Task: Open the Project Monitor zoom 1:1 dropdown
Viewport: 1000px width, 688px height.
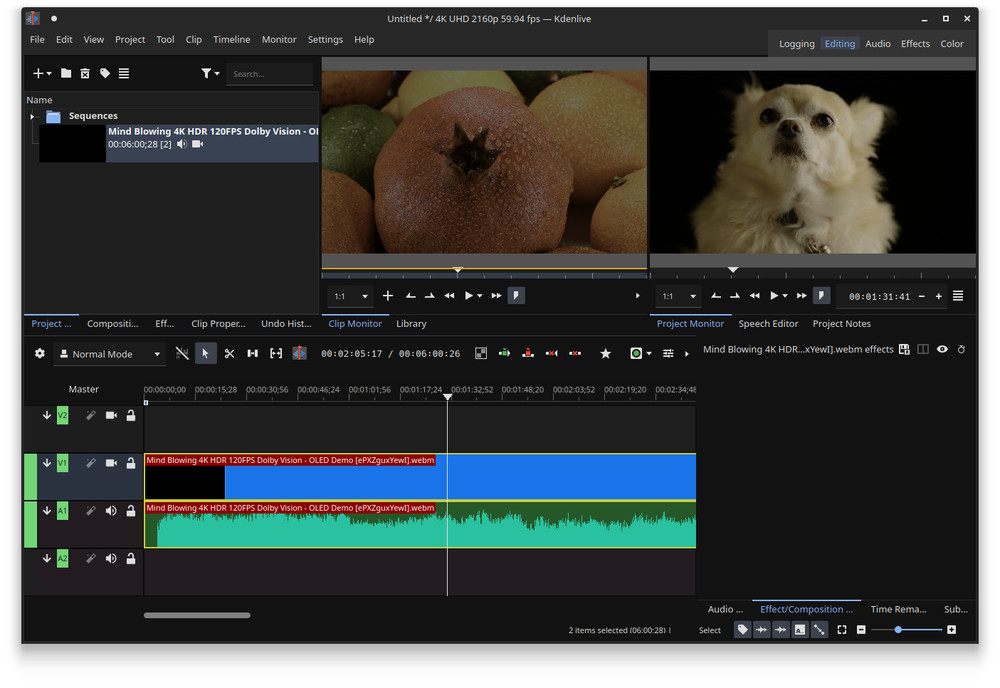Action: [679, 296]
